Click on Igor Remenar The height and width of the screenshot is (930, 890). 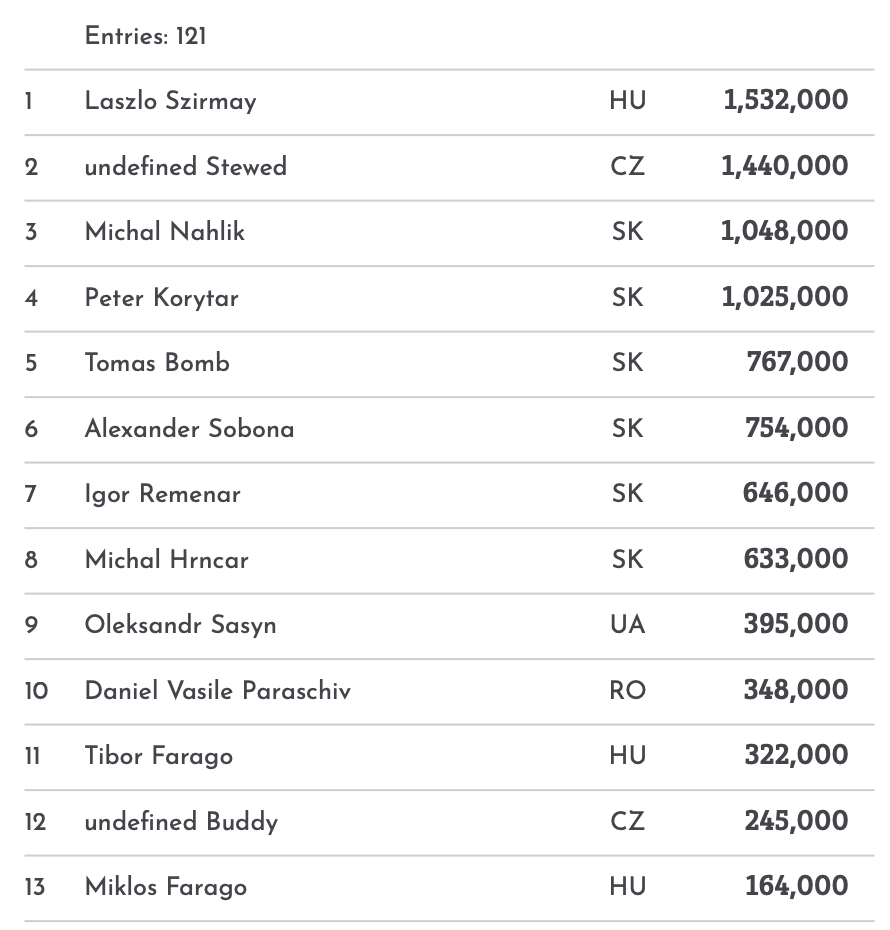pos(162,494)
